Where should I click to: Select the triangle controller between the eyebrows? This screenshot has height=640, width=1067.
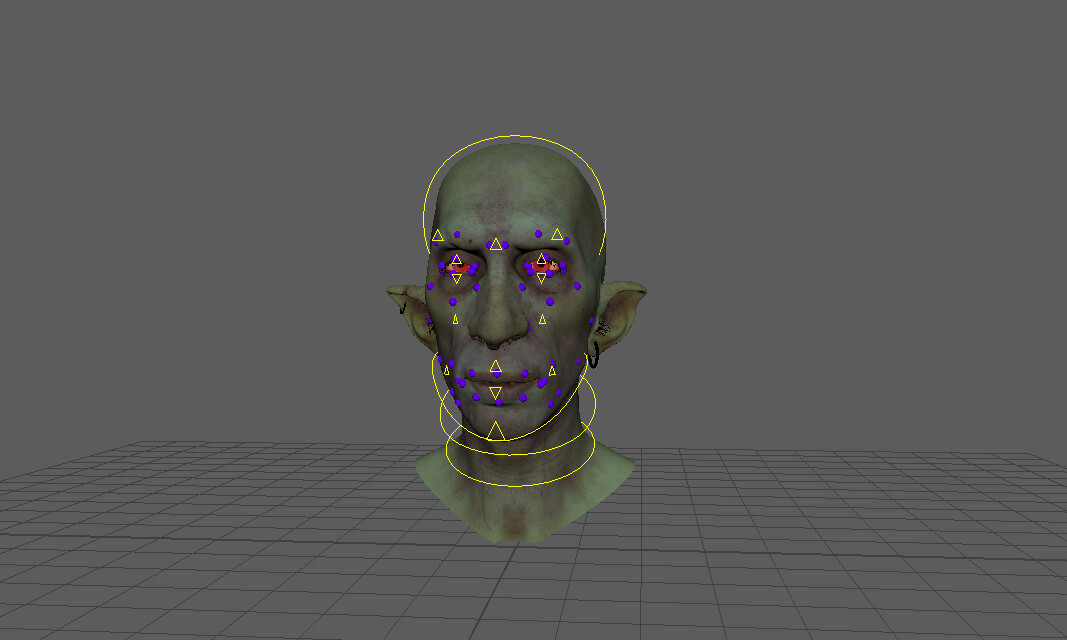coord(495,244)
